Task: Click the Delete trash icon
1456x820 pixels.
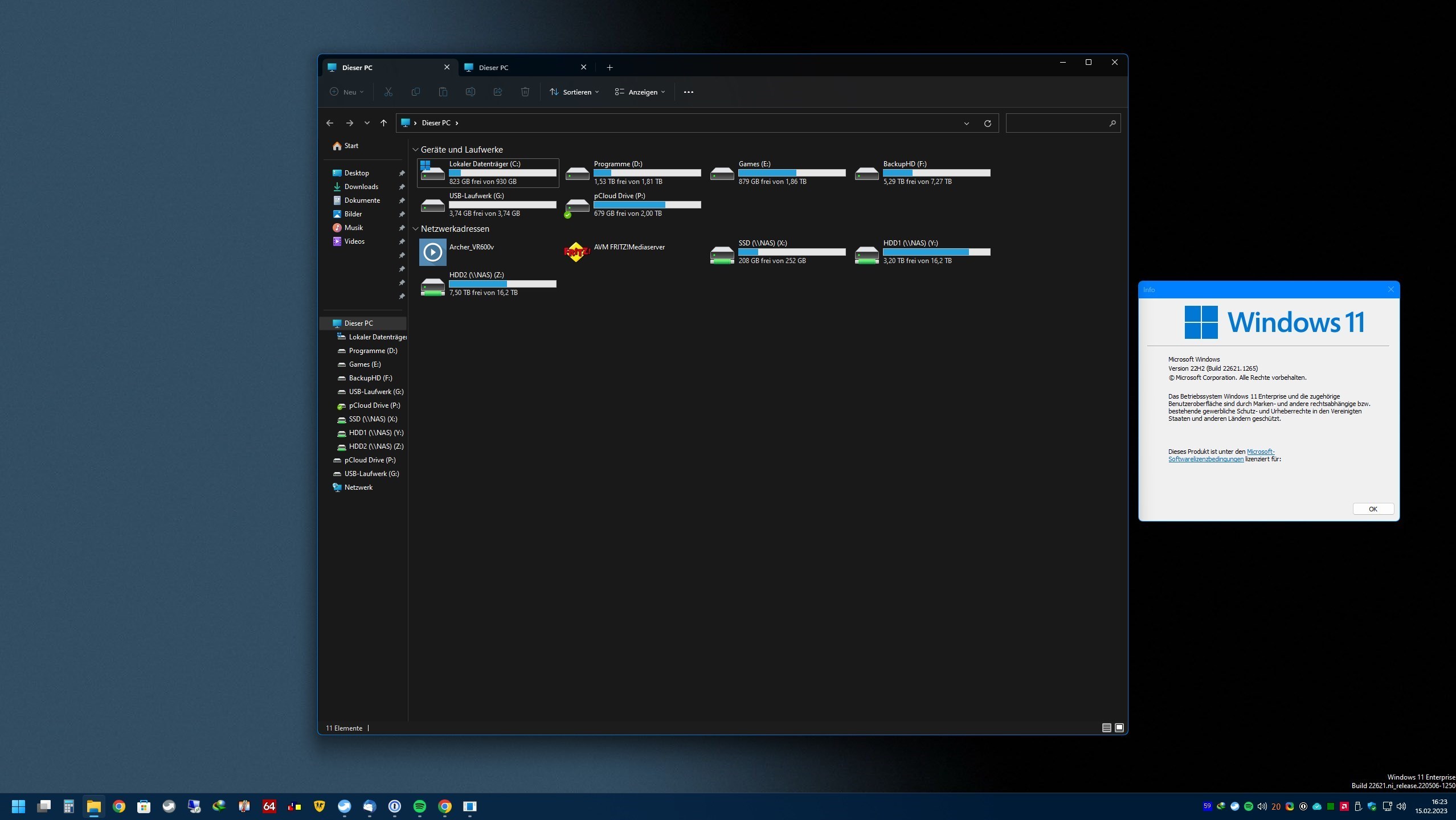Action: (525, 92)
